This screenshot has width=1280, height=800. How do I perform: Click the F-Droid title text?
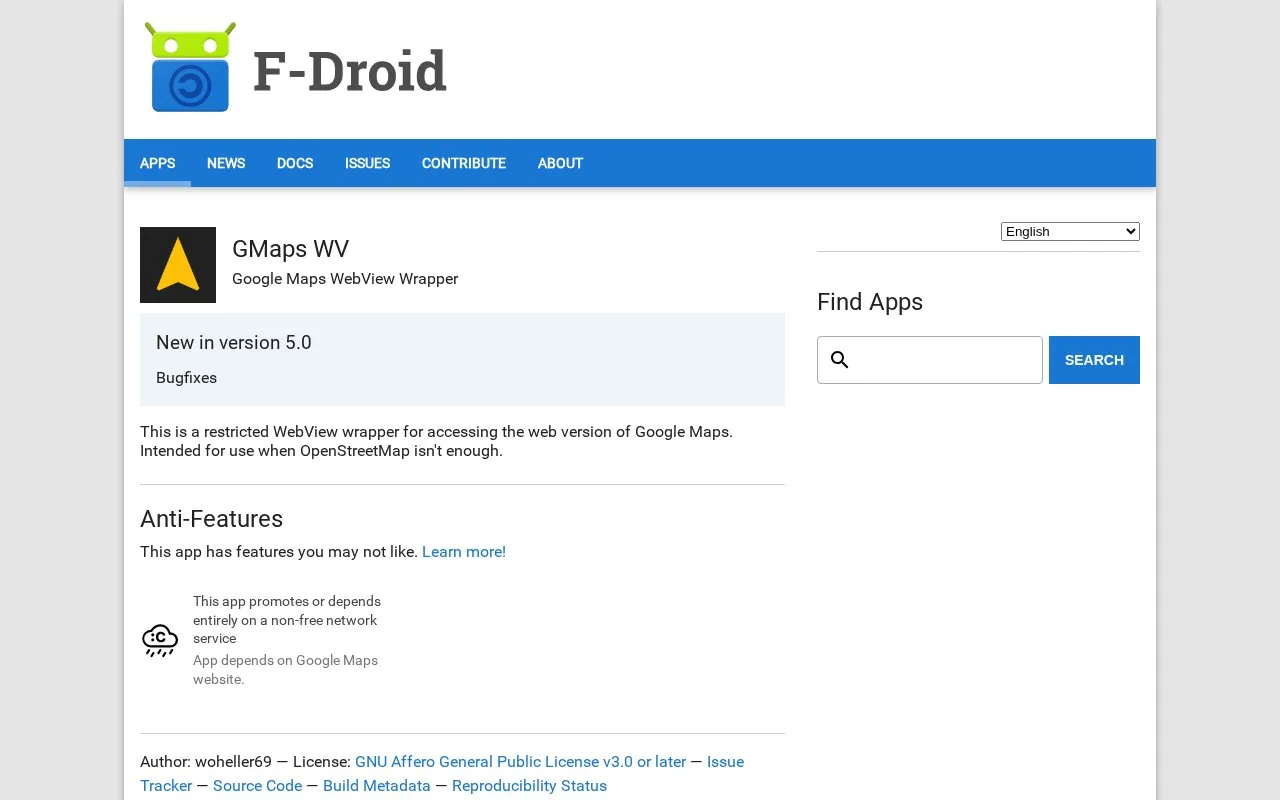pyautogui.click(x=349, y=71)
